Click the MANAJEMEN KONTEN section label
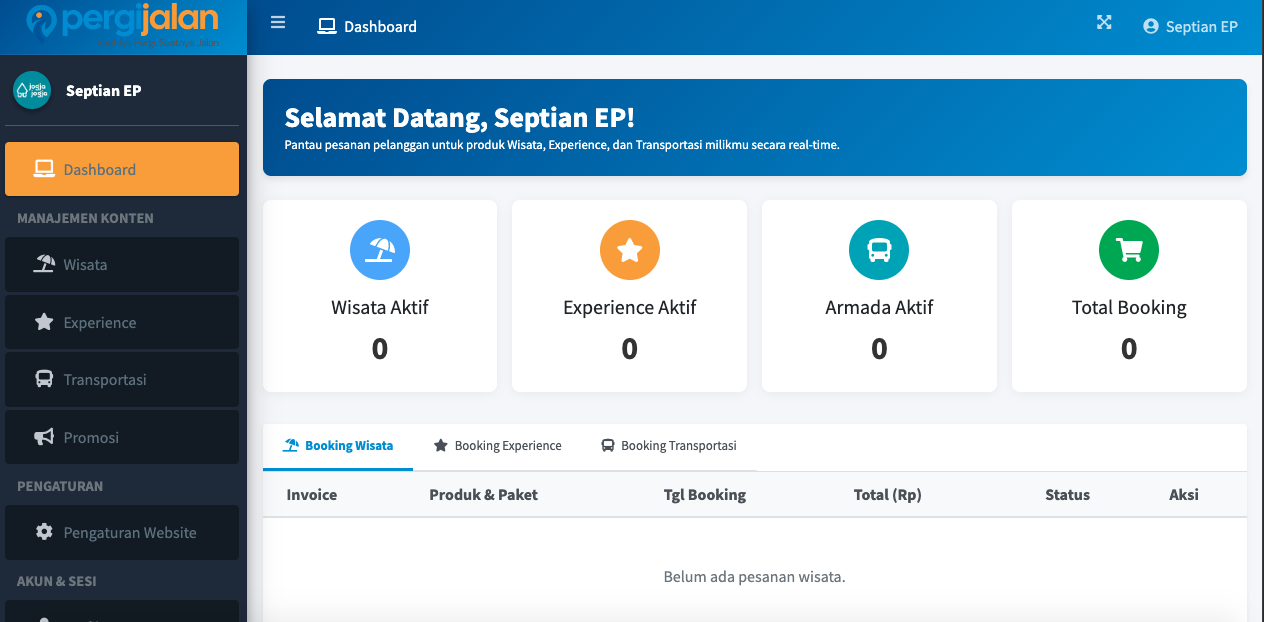 pos(85,218)
